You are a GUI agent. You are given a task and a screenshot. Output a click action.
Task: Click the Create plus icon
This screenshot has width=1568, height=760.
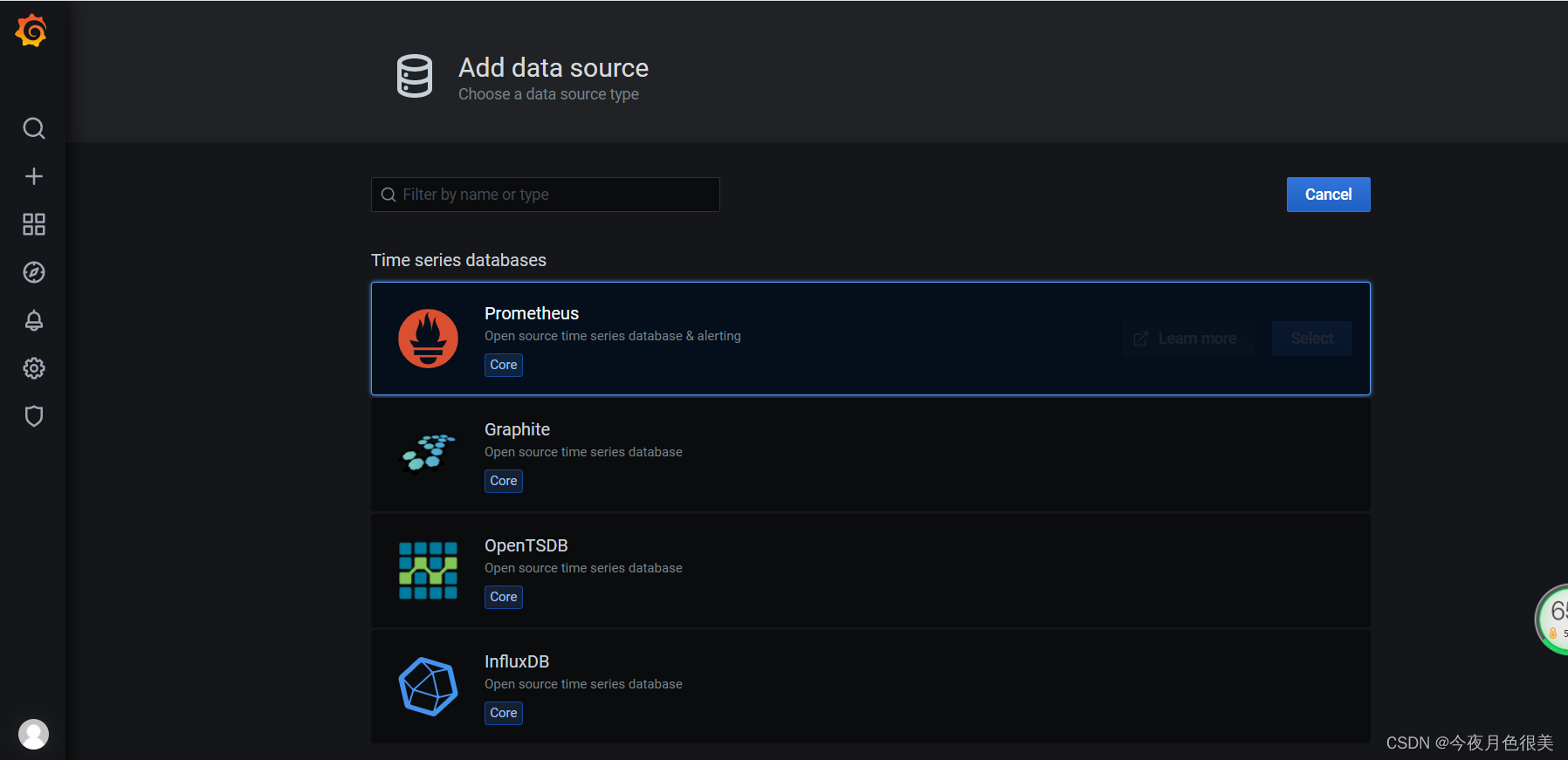(x=34, y=176)
